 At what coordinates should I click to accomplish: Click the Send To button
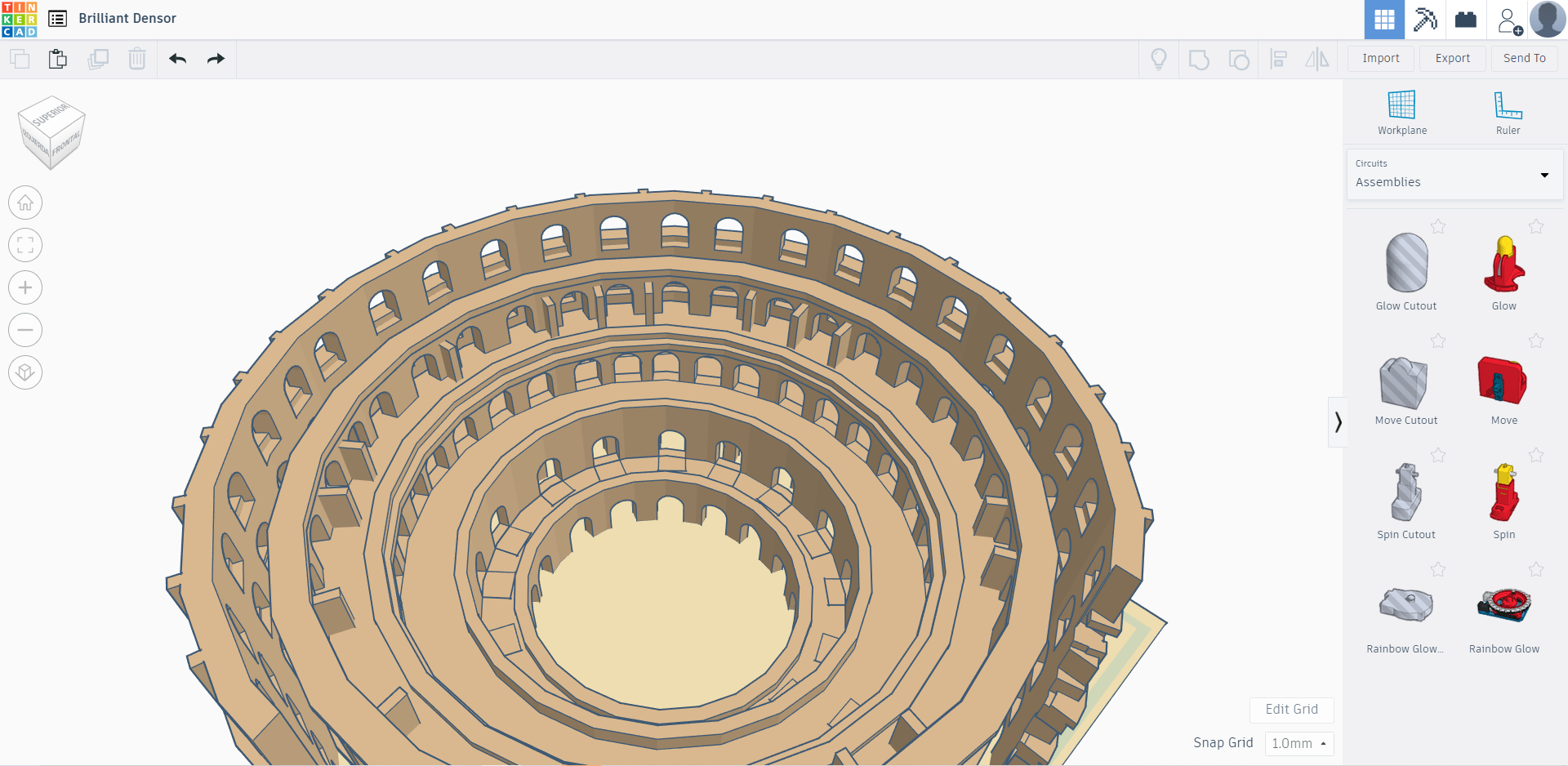pyautogui.click(x=1525, y=58)
